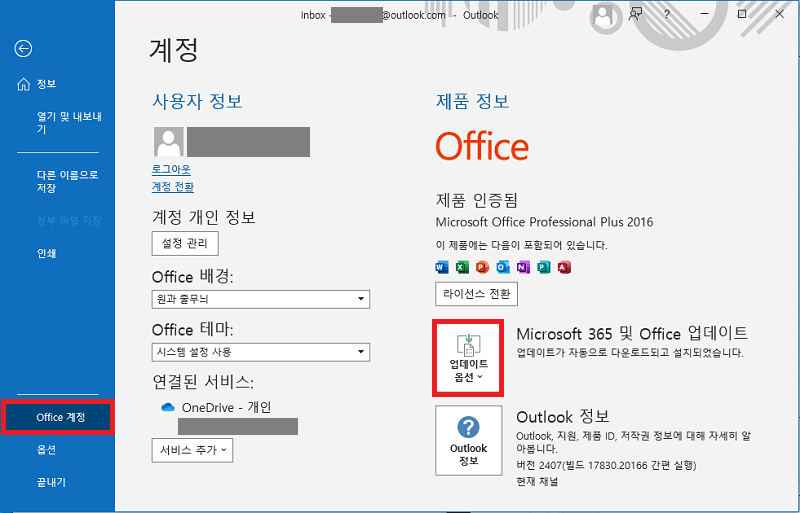Screen dimensions: 800x513
Task: Click the Access app icon
Action: (x=564, y=267)
